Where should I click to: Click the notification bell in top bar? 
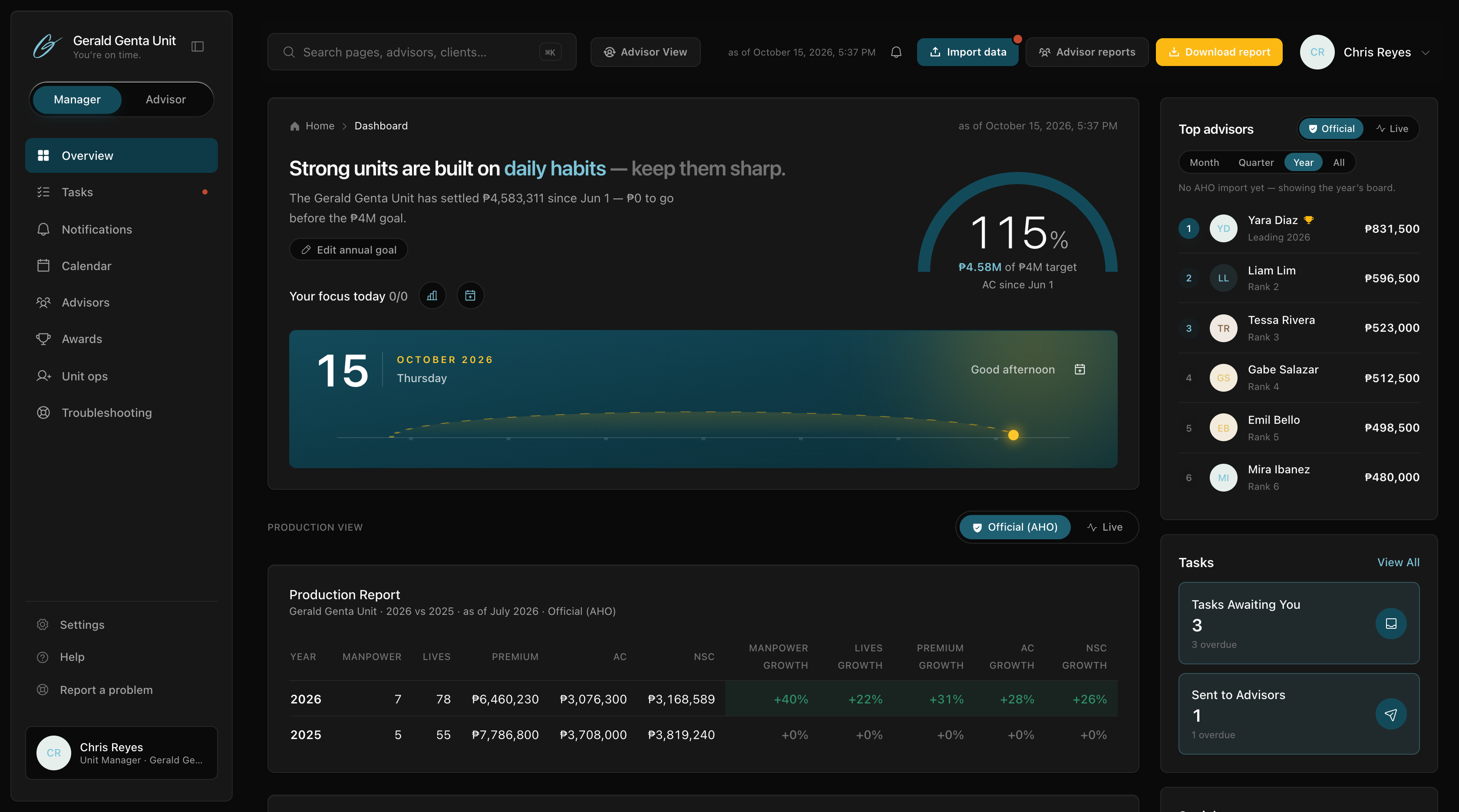point(896,52)
